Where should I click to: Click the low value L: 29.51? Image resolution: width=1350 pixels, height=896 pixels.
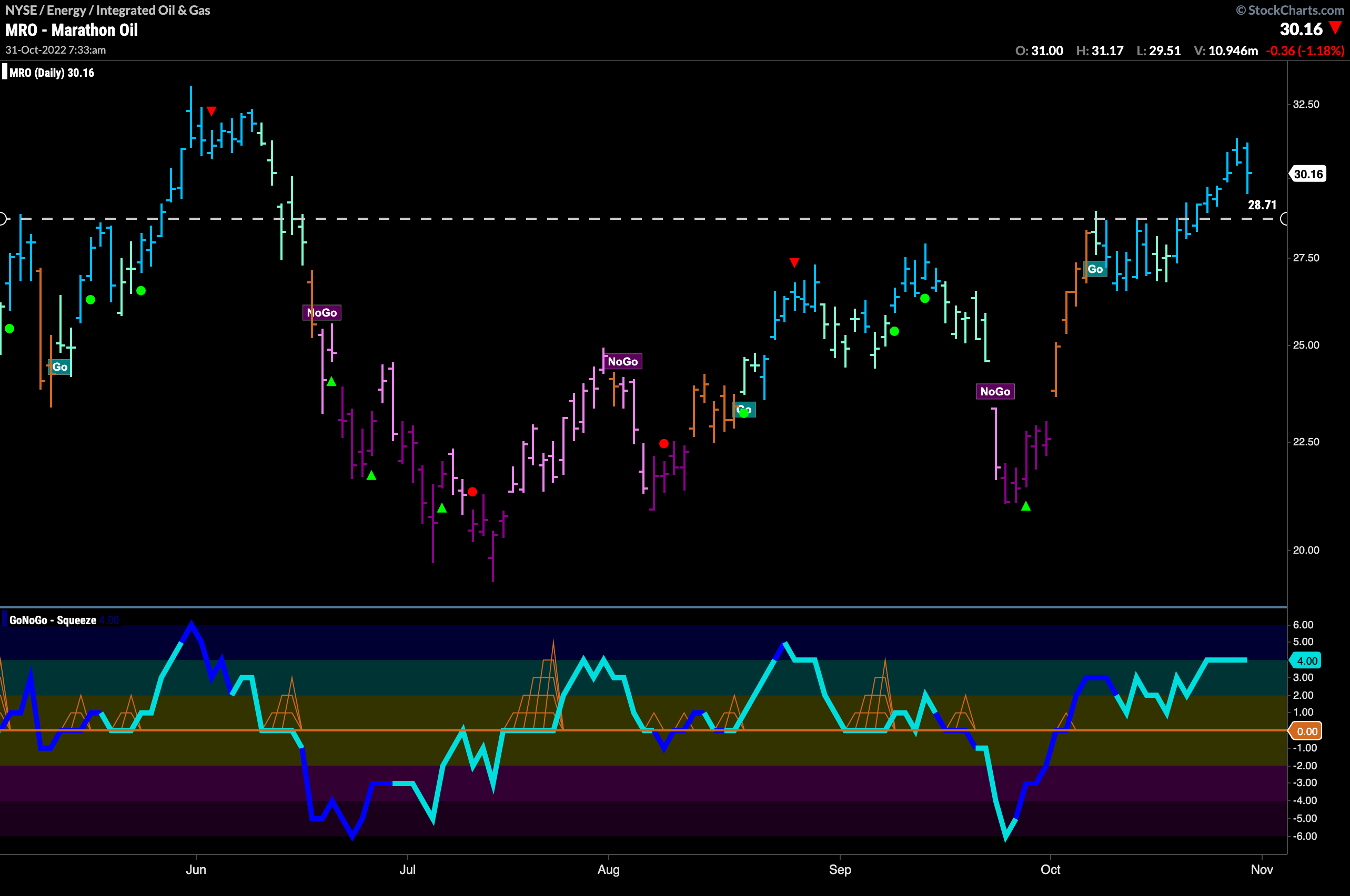(x=1158, y=50)
